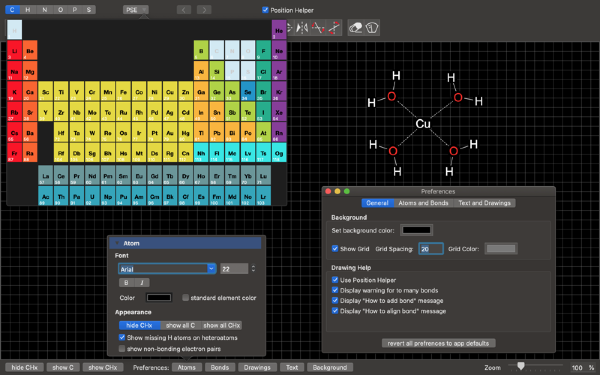Viewport: 600px width, 375px height.
Task: Select S in the top element selector
Action: point(89,10)
